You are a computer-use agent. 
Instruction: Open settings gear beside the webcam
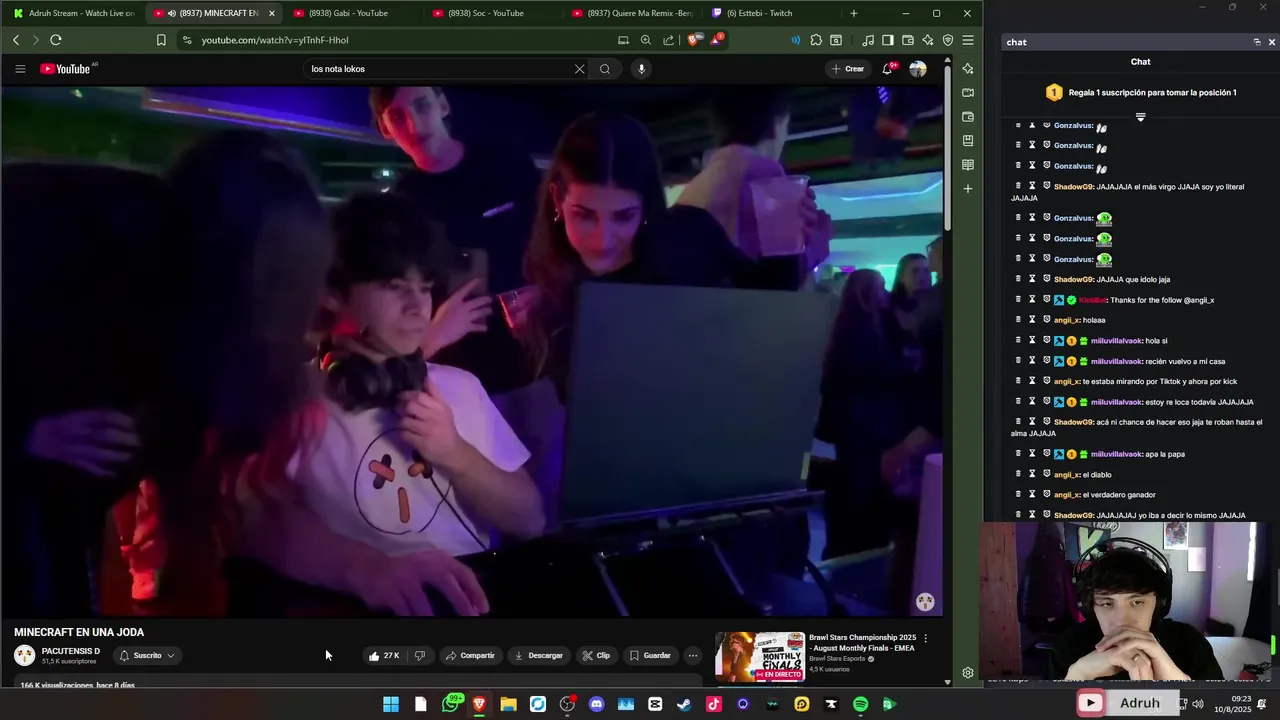tap(968, 673)
